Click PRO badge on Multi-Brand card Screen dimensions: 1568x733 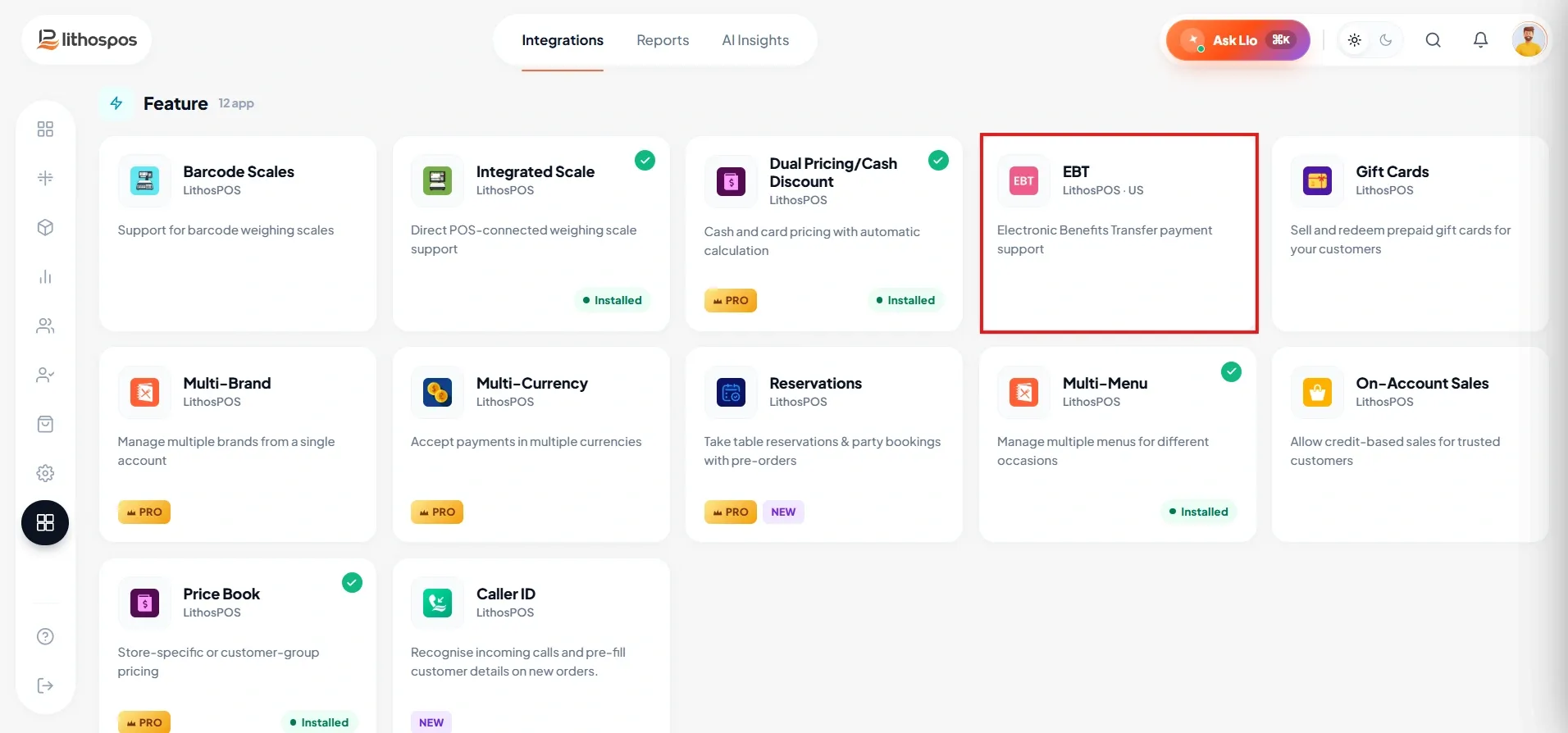144,512
